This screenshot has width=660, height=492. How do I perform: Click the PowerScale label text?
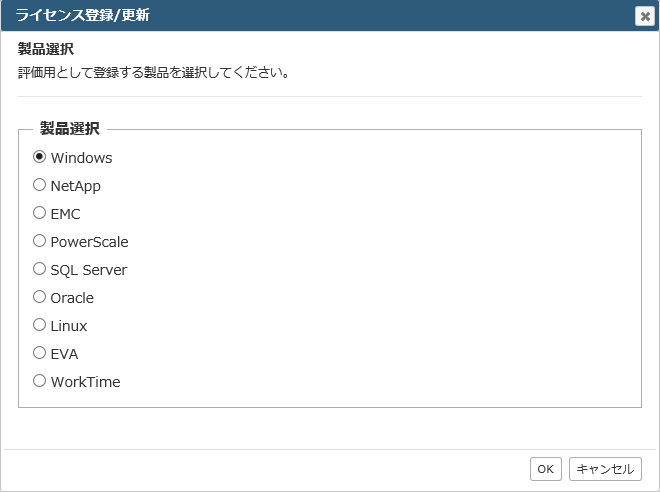89,242
